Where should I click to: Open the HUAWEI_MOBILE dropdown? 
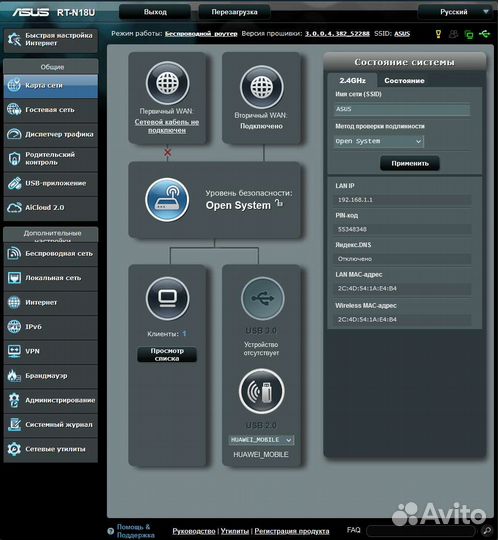261,440
